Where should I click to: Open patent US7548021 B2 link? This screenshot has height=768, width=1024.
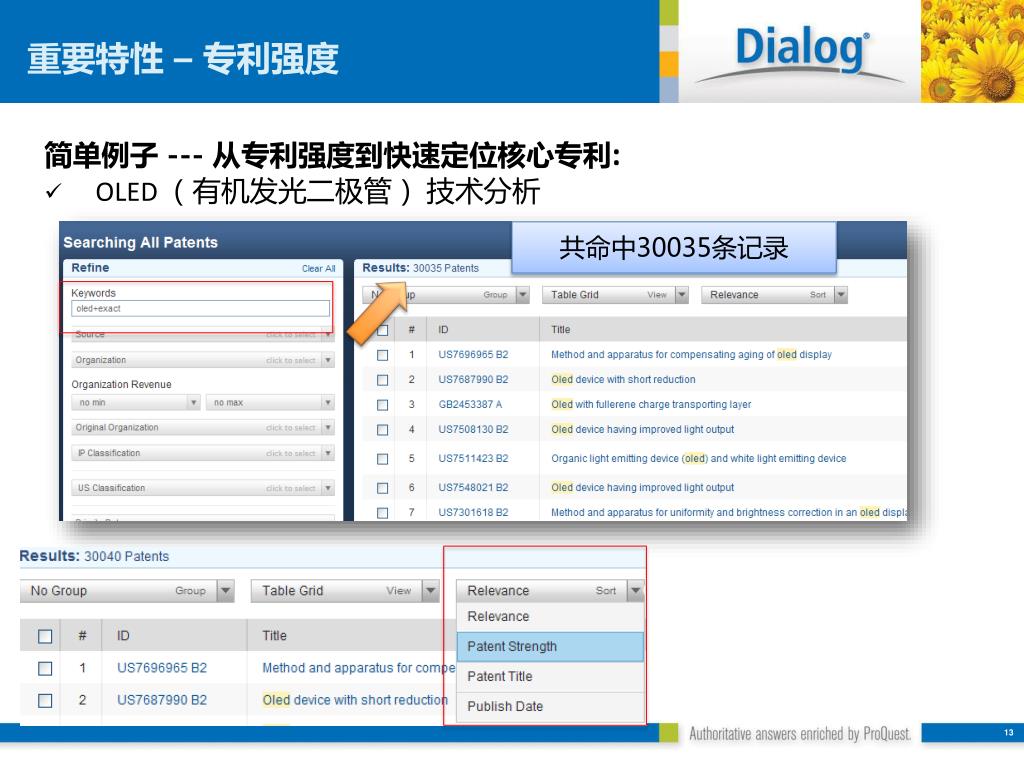[x=473, y=487]
